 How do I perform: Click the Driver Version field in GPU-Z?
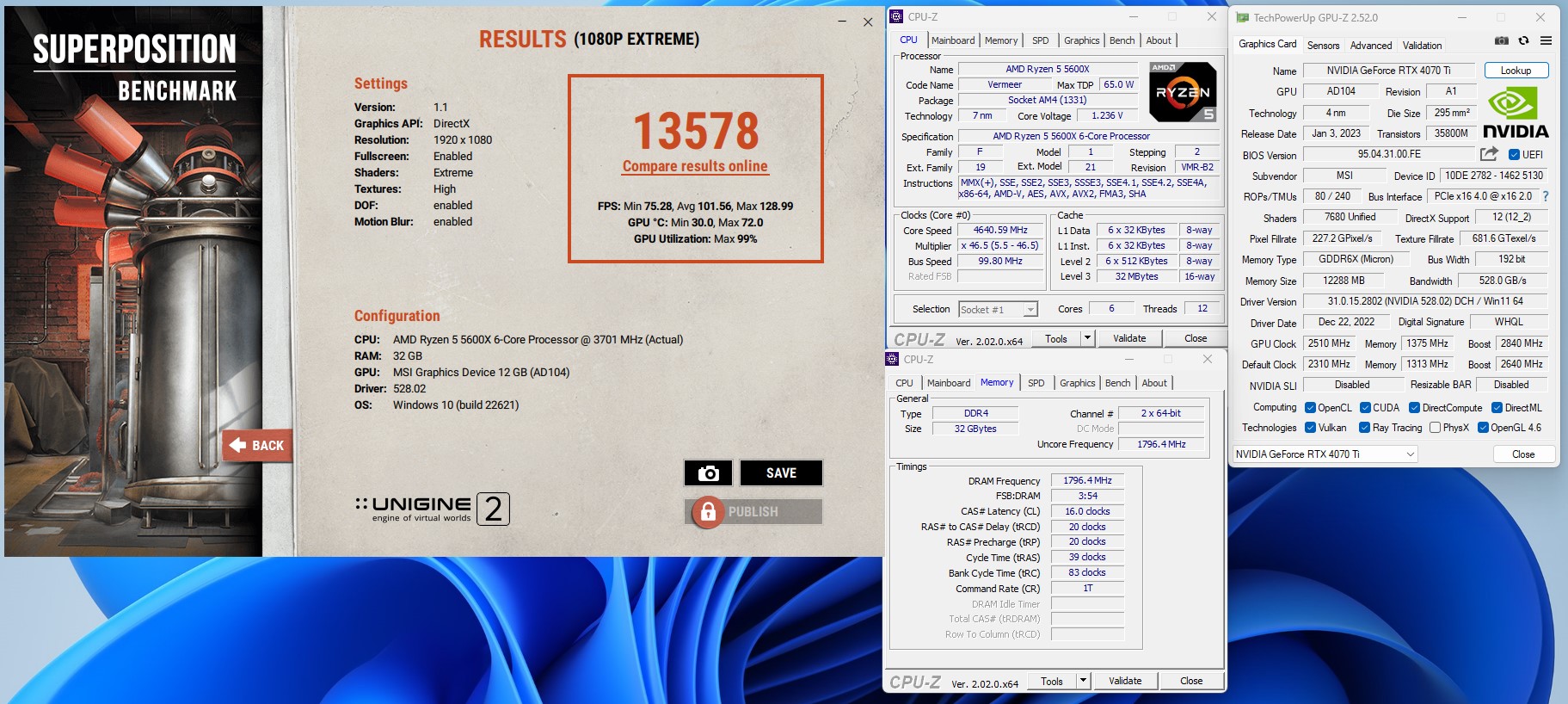click(1424, 301)
